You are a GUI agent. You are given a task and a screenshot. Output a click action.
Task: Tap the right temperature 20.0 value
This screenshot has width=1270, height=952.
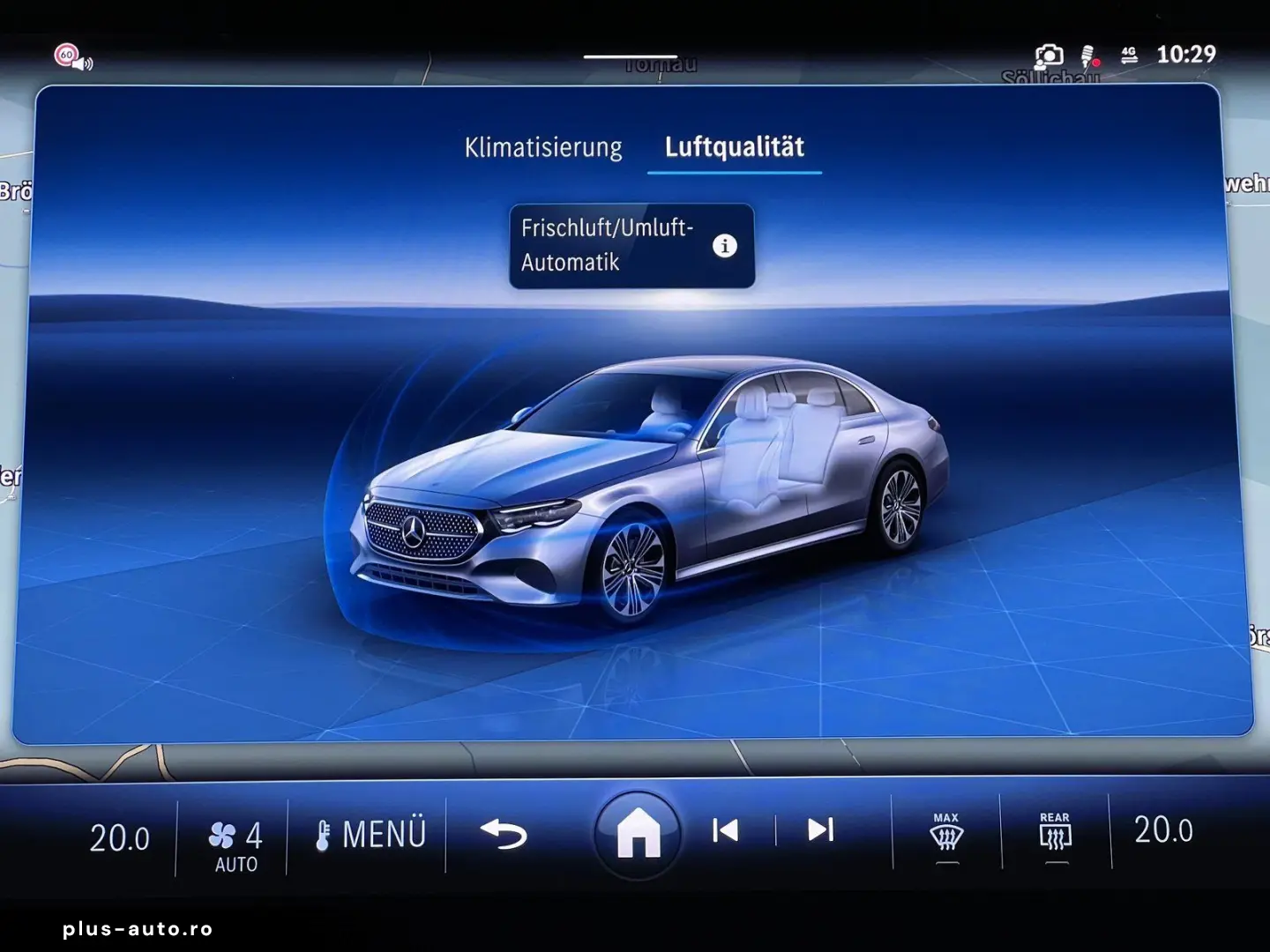[1163, 829]
